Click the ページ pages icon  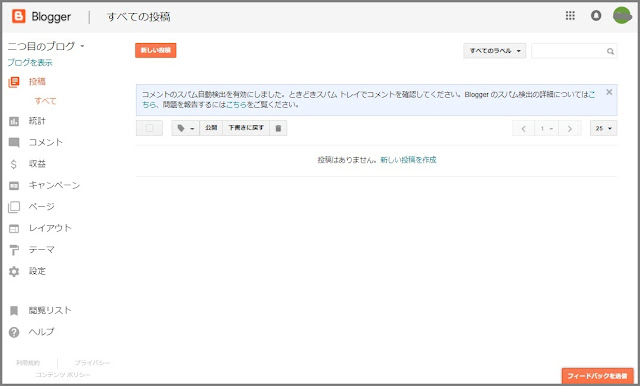pyautogui.click(x=14, y=207)
